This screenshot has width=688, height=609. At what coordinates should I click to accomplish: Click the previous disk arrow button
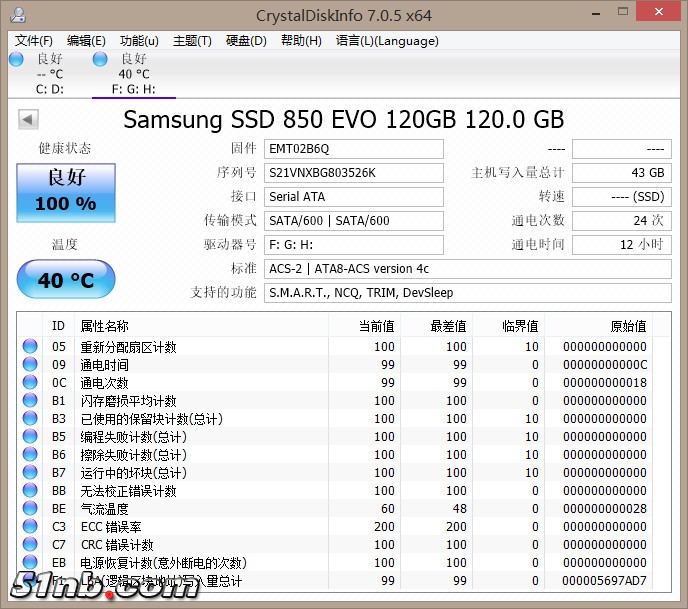[28, 120]
